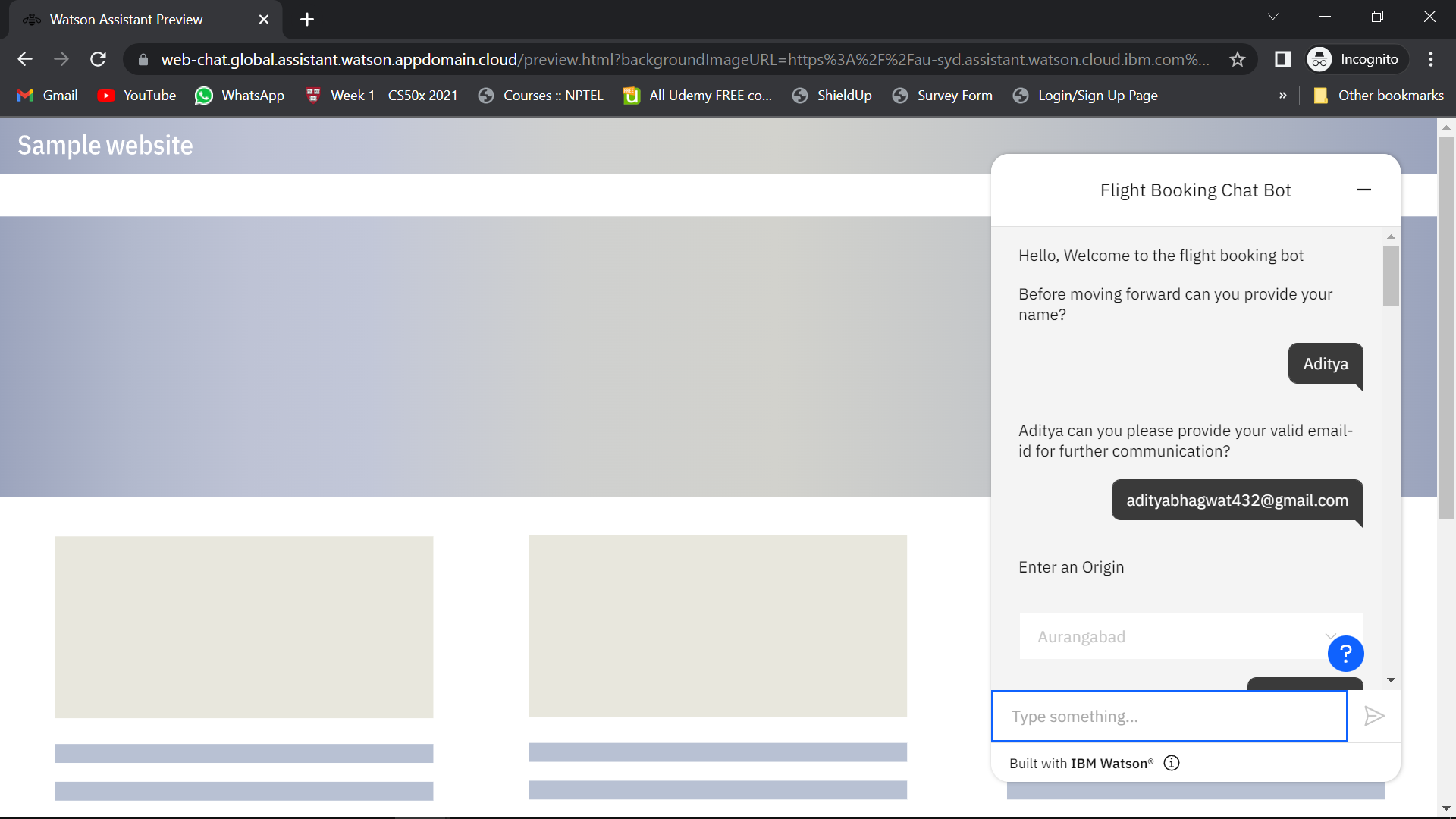The height and width of the screenshot is (819, 1456).
Task: Open the browser side panel icon
Action: coord(1282,59)
